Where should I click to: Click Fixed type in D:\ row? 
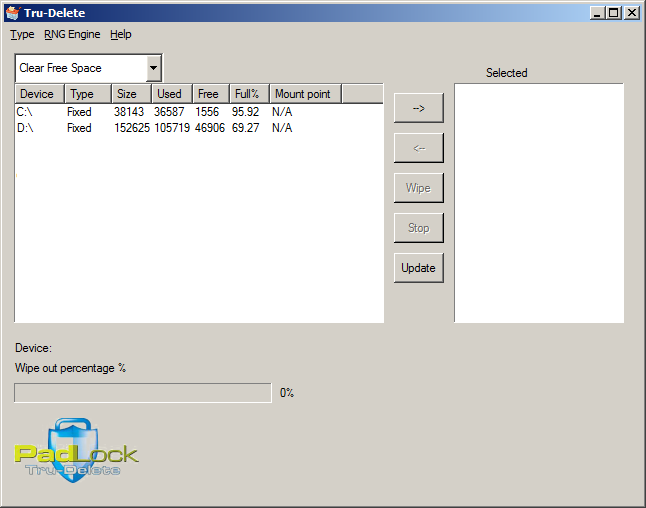pyautogui.click(x=79, y=128)
